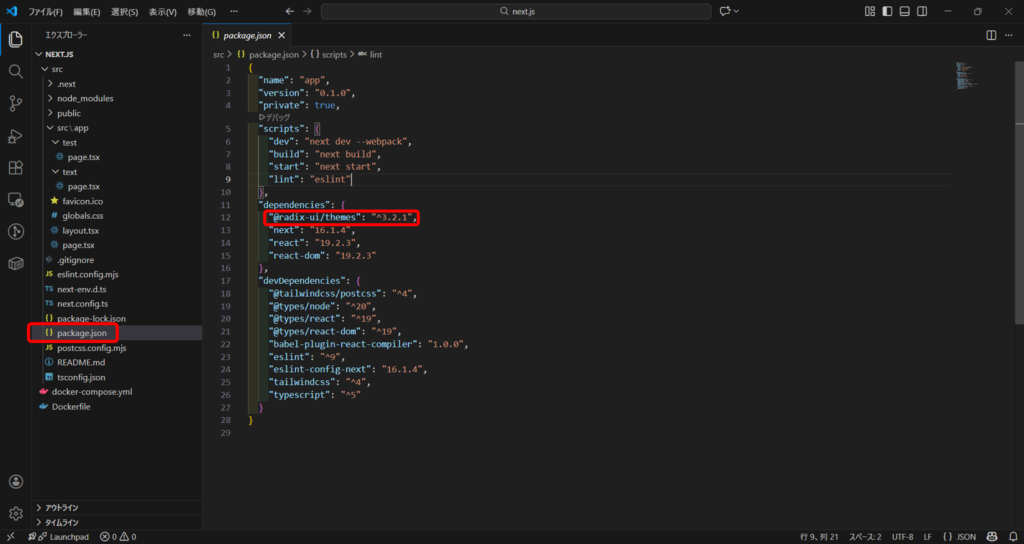Expand the アウトライン section
The width and height of the screenshot is (1024, 544).
(x=62, y=507)
